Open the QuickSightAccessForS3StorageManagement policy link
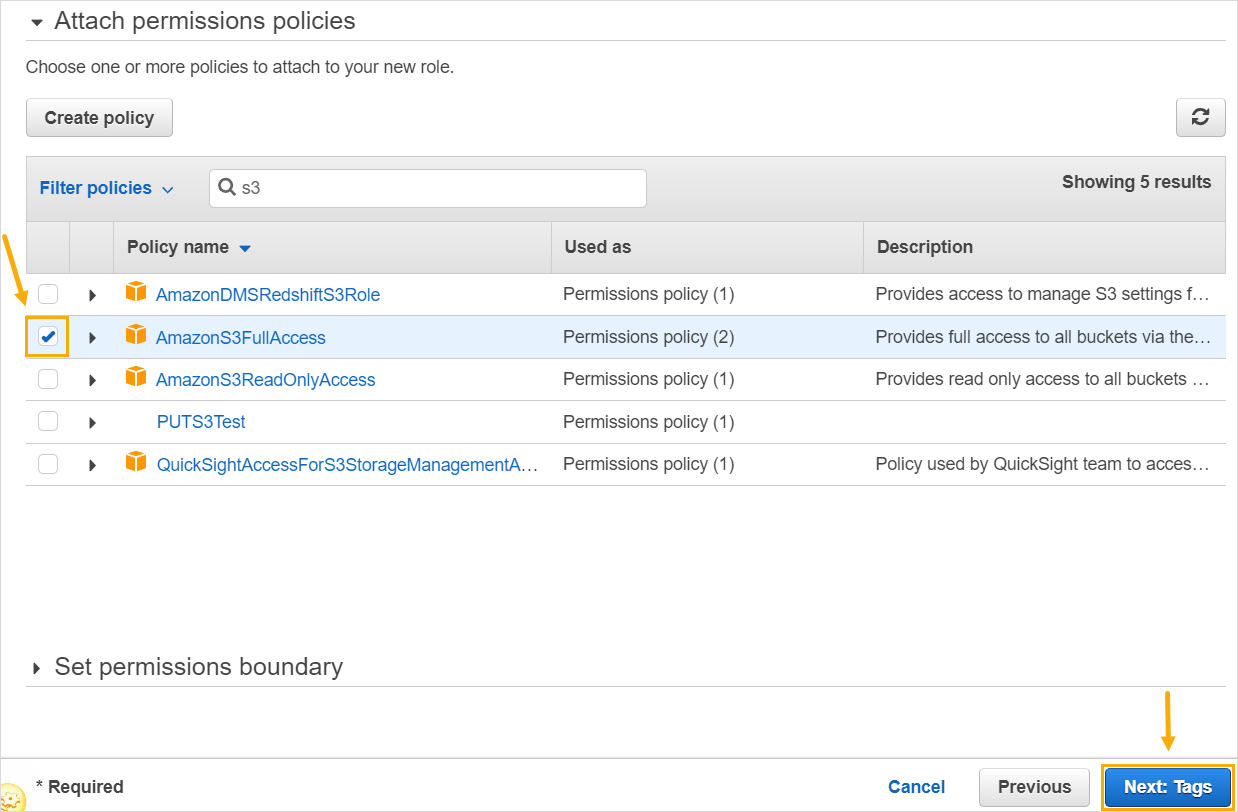Viewport: 1238px width, 812px height. [348, 464]
